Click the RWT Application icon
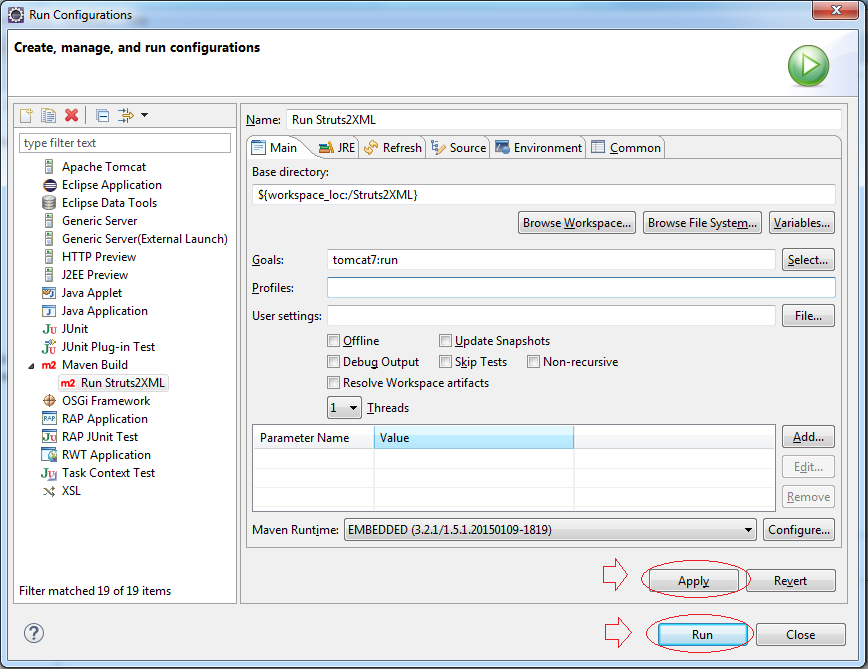 pos(49,455)
